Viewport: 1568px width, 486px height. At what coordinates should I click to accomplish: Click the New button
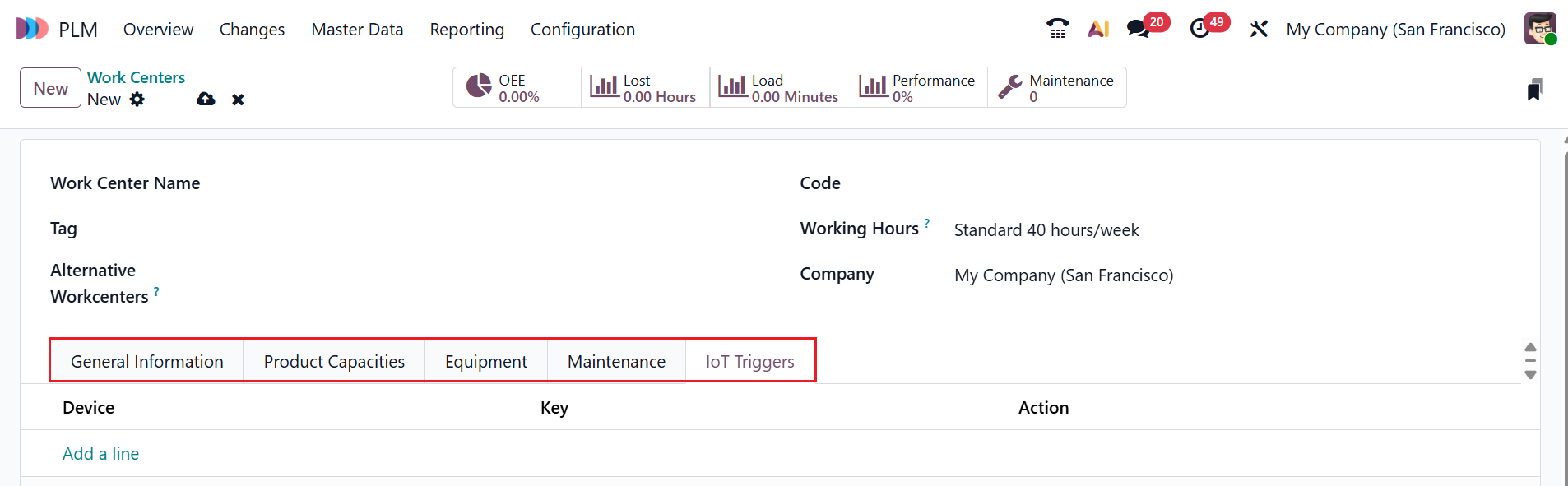(x=49, y=87)
